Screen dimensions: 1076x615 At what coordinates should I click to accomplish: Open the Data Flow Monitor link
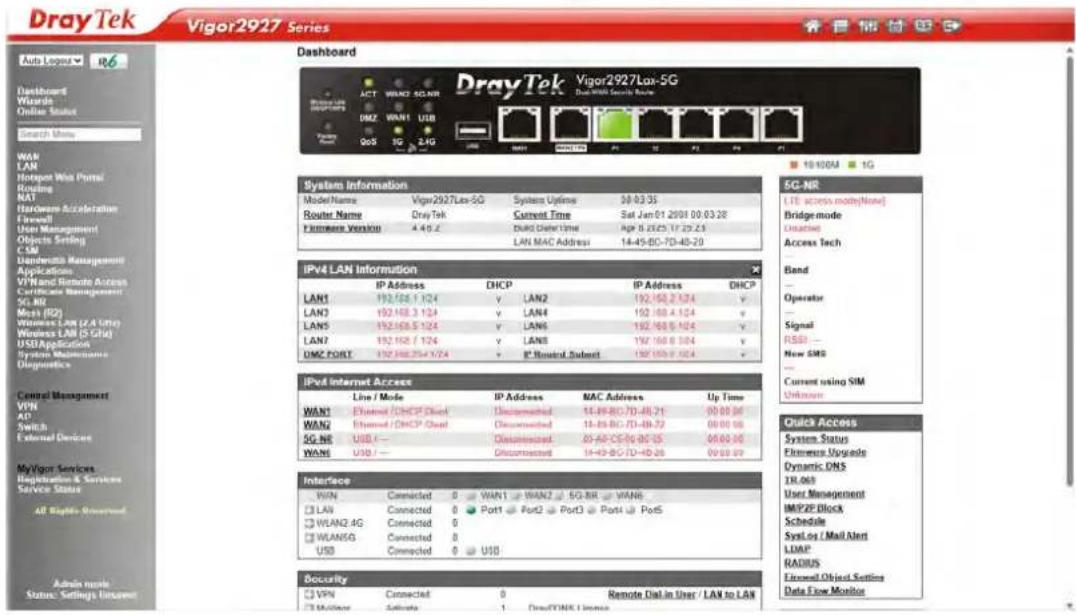pos(825,590)
